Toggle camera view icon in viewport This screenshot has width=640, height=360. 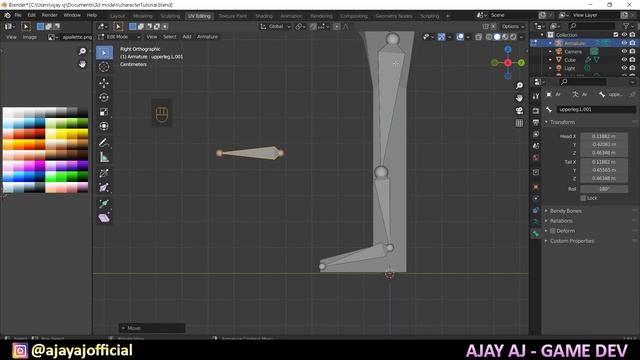point(519,111)
